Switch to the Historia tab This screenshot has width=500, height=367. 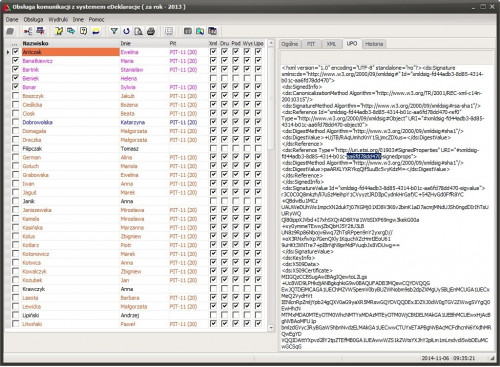[x=374, y=44]
